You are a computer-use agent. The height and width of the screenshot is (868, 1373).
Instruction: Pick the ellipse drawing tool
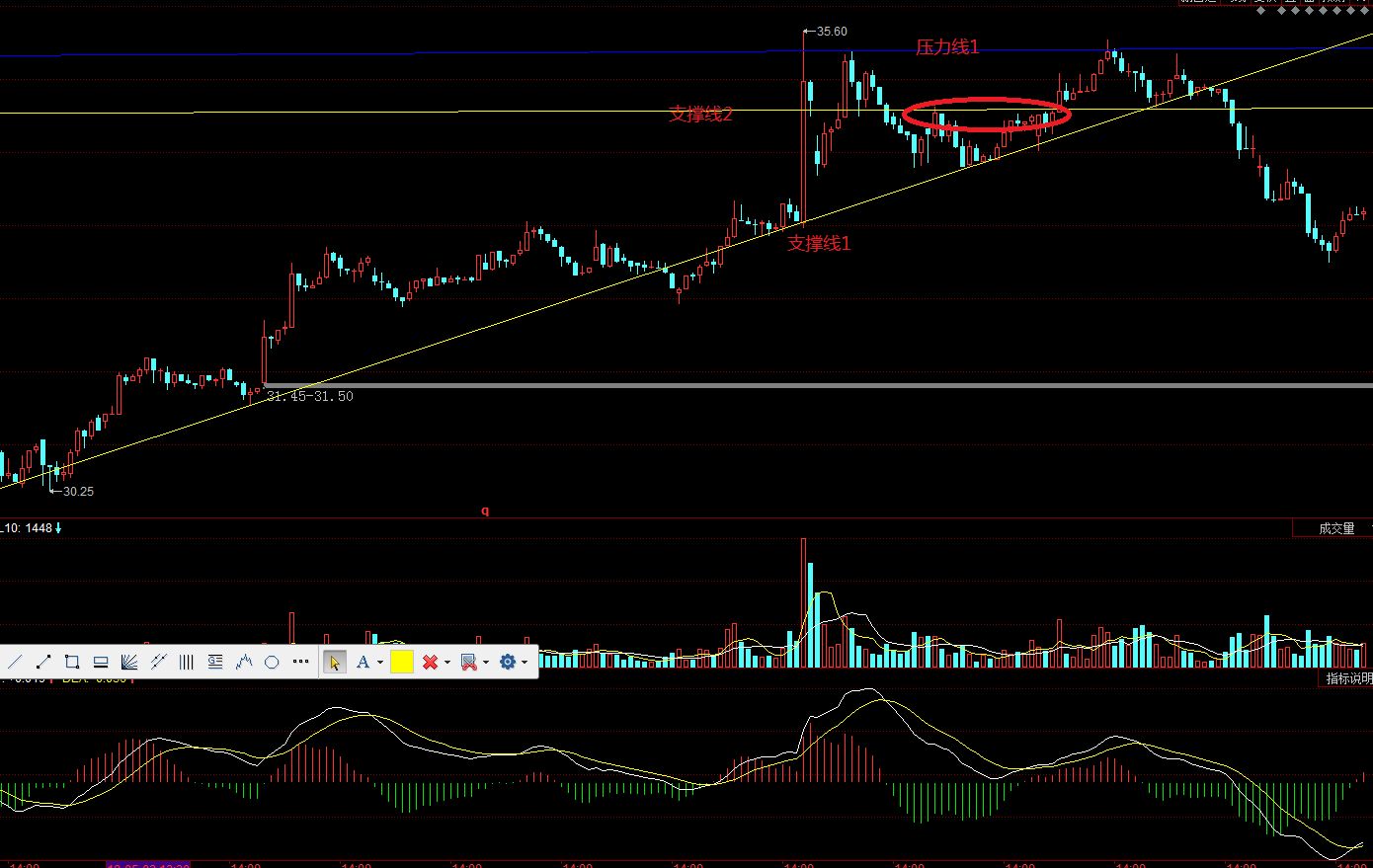pyautogui.click(x=272, y=662)
